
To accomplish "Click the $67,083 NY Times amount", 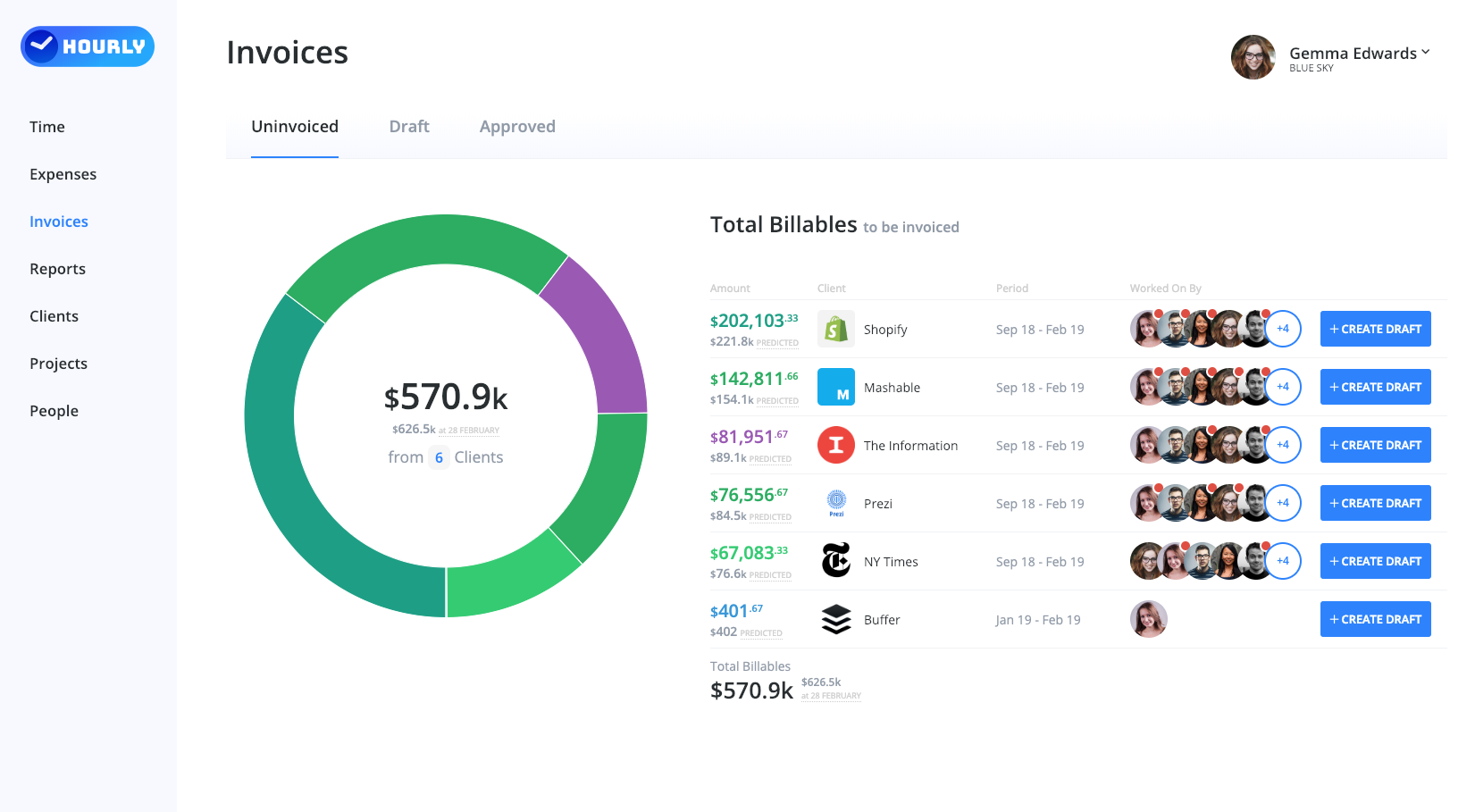I will (x=749, y=553).
